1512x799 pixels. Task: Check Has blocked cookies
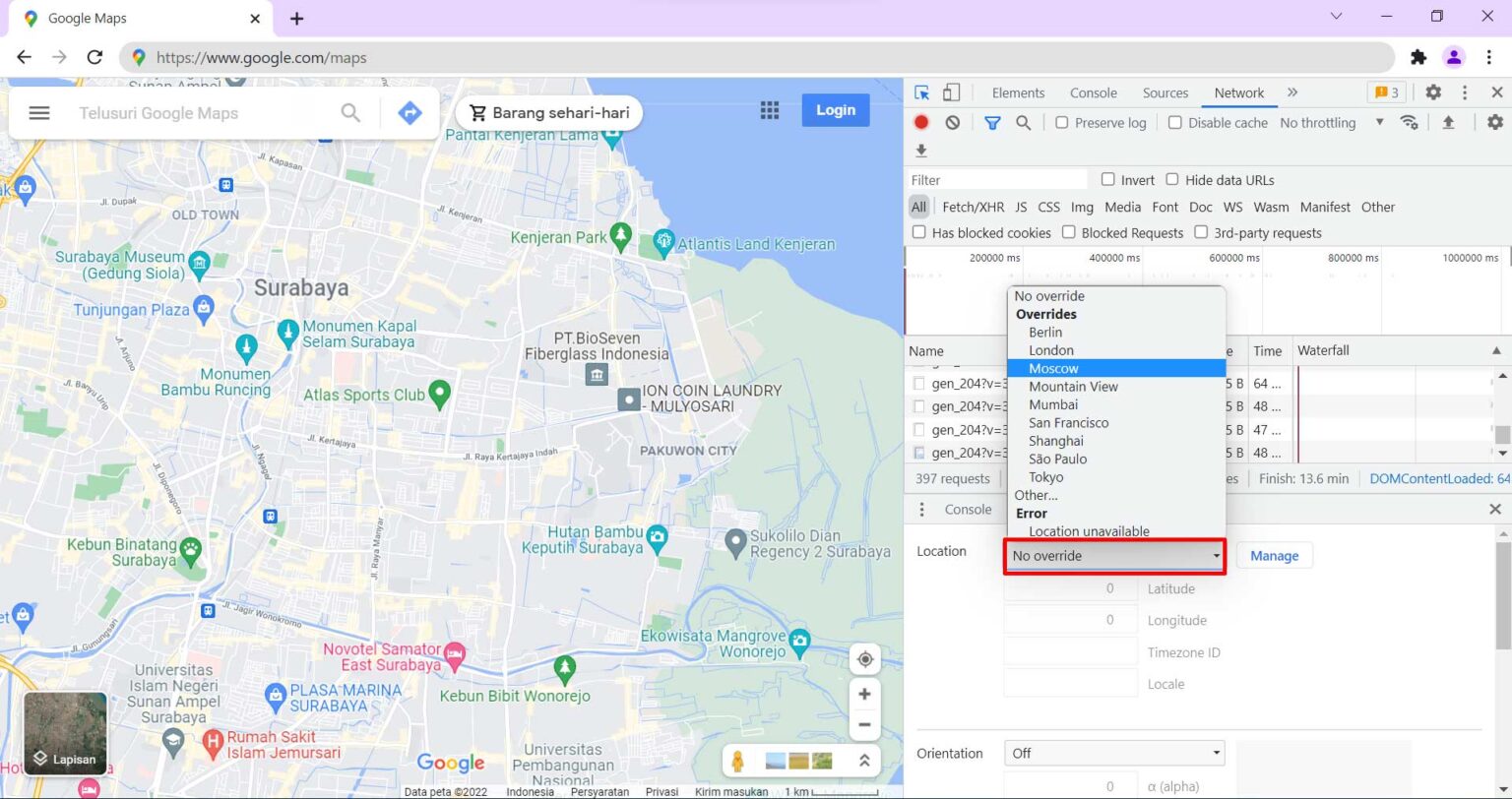point(918,232)
